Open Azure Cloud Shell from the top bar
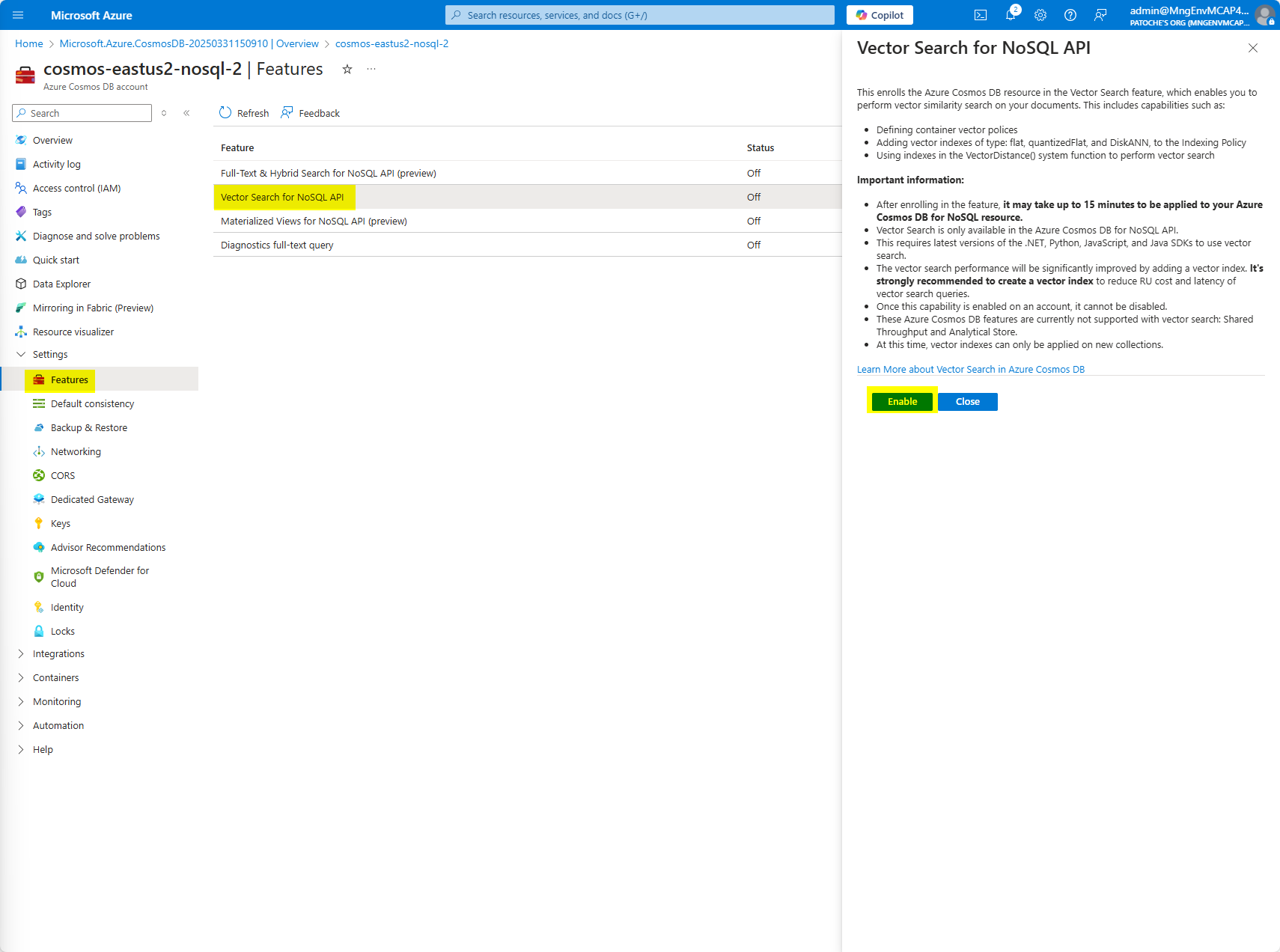This screenshot has width=1280, height=952. point(980,15)
